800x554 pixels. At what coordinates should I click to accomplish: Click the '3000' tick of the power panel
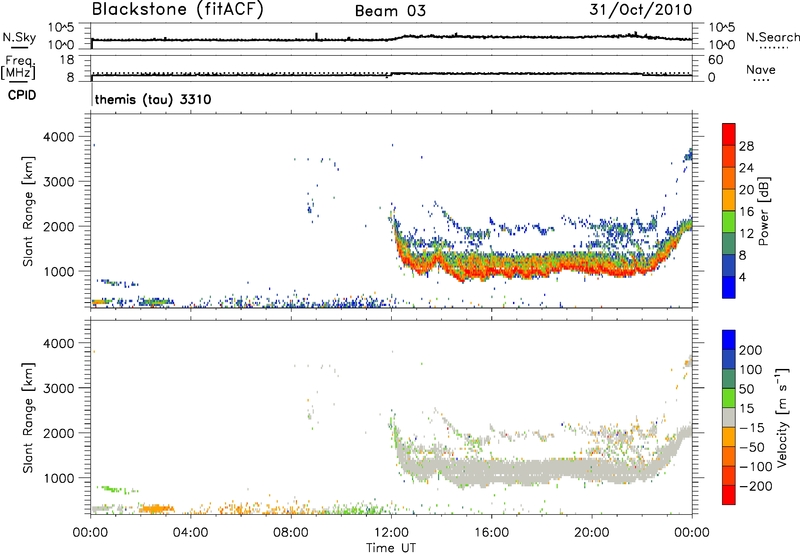pyautogui.click(x=59, y=182)
